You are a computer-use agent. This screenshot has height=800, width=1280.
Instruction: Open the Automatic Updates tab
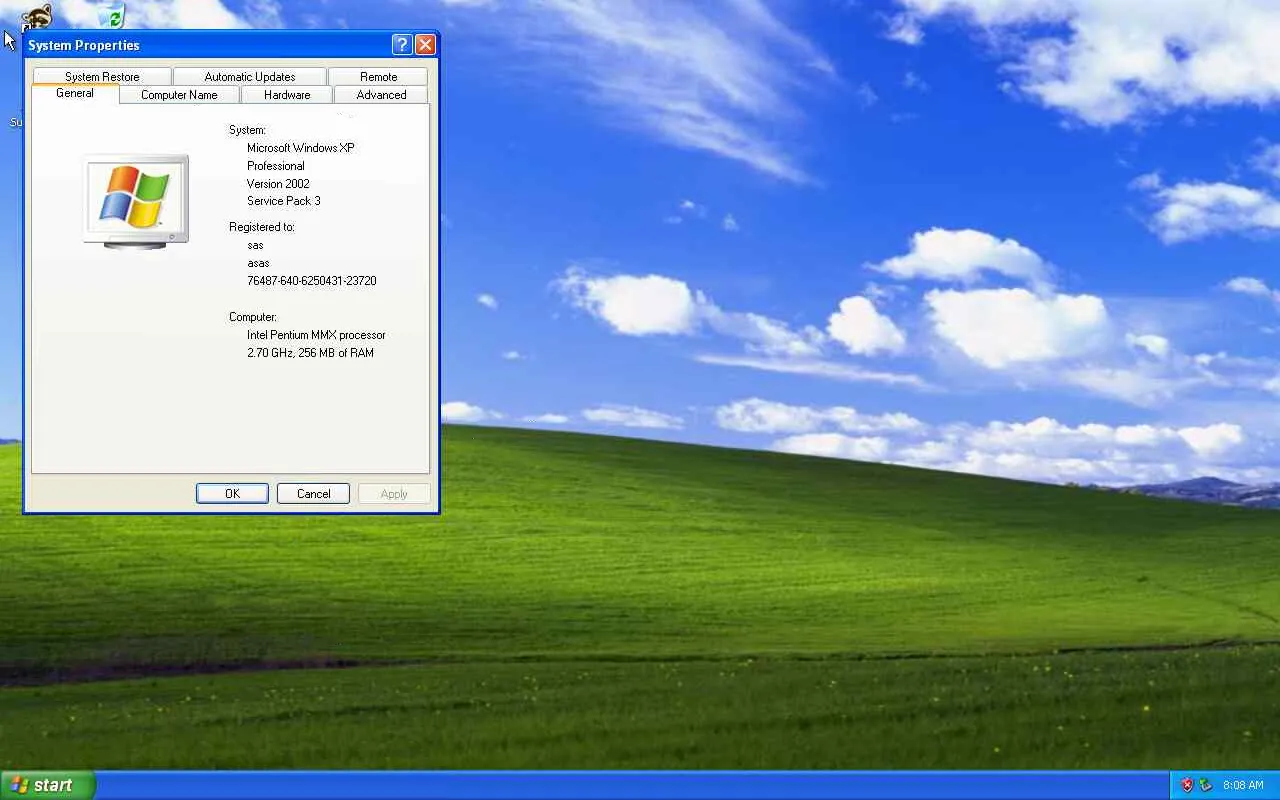[250, 77]
